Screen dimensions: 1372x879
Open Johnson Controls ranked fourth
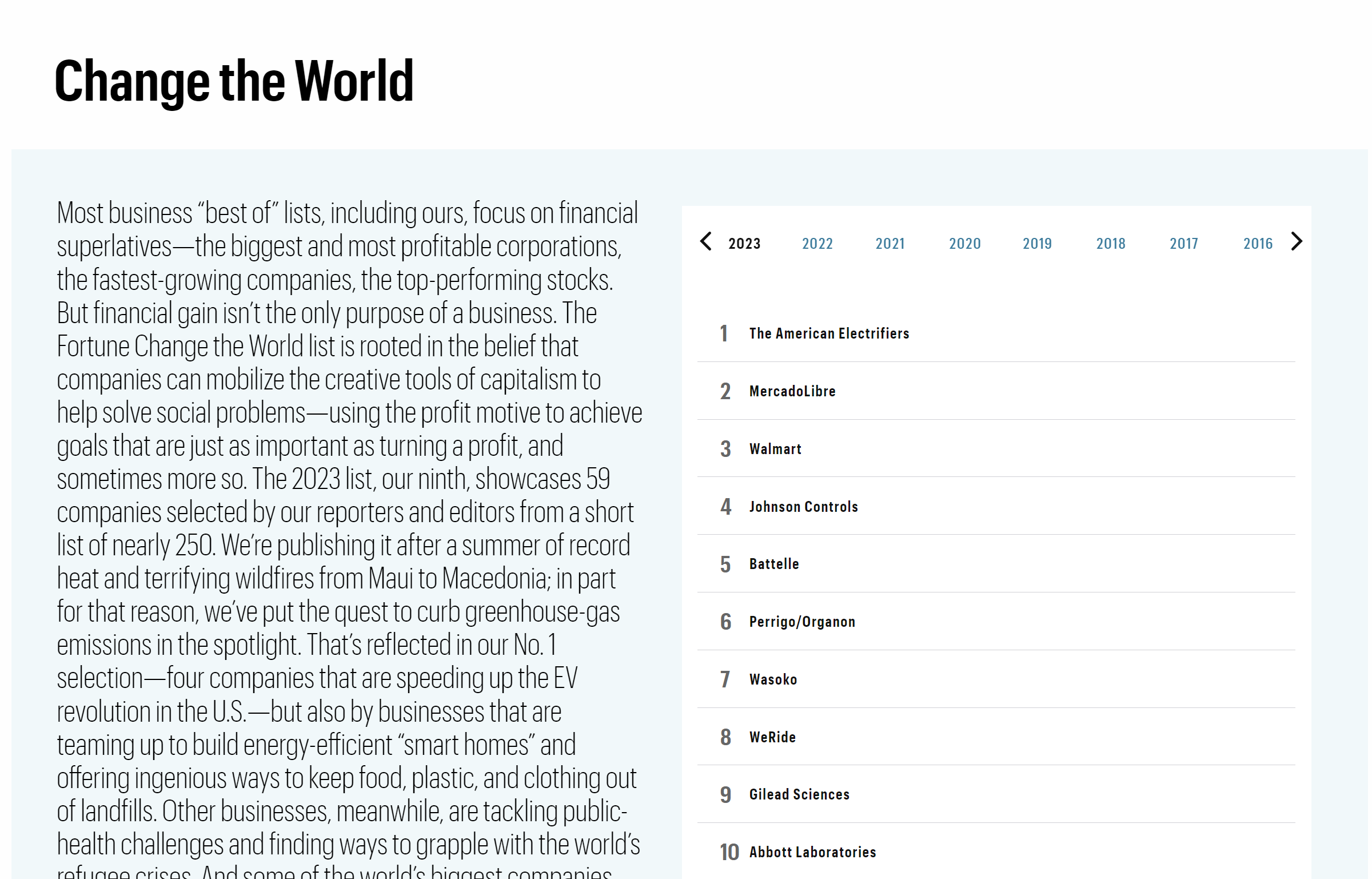[x=803, y=507]
